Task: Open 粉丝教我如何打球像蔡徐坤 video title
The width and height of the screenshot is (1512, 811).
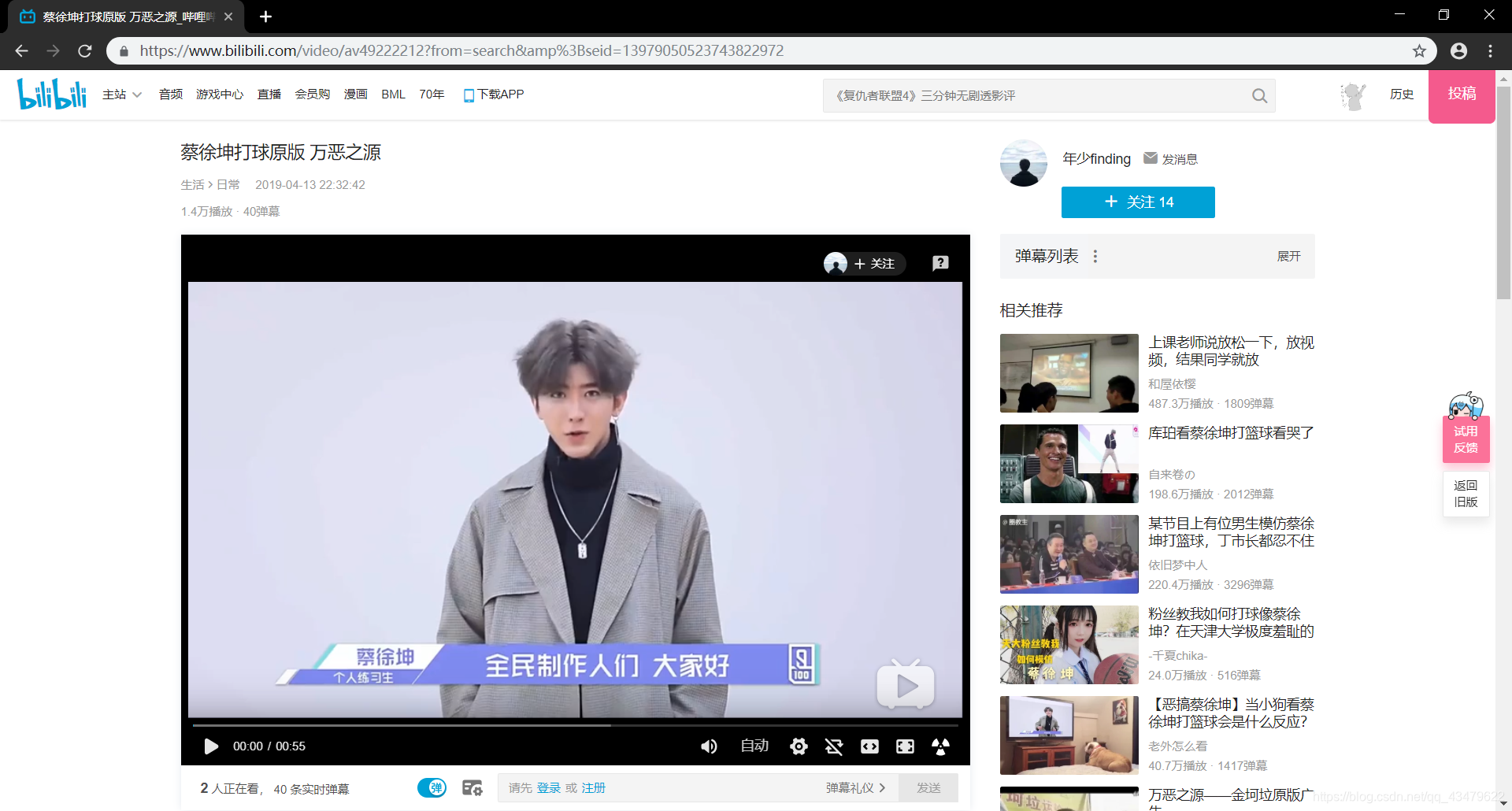Action: coord(1231,623)
